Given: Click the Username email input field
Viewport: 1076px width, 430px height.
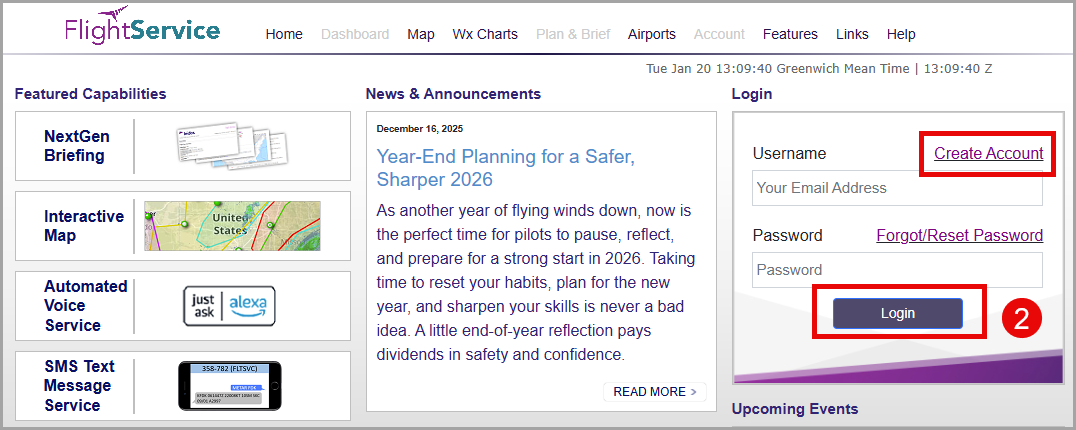Looking at the screenshot, I should (897, 188).
